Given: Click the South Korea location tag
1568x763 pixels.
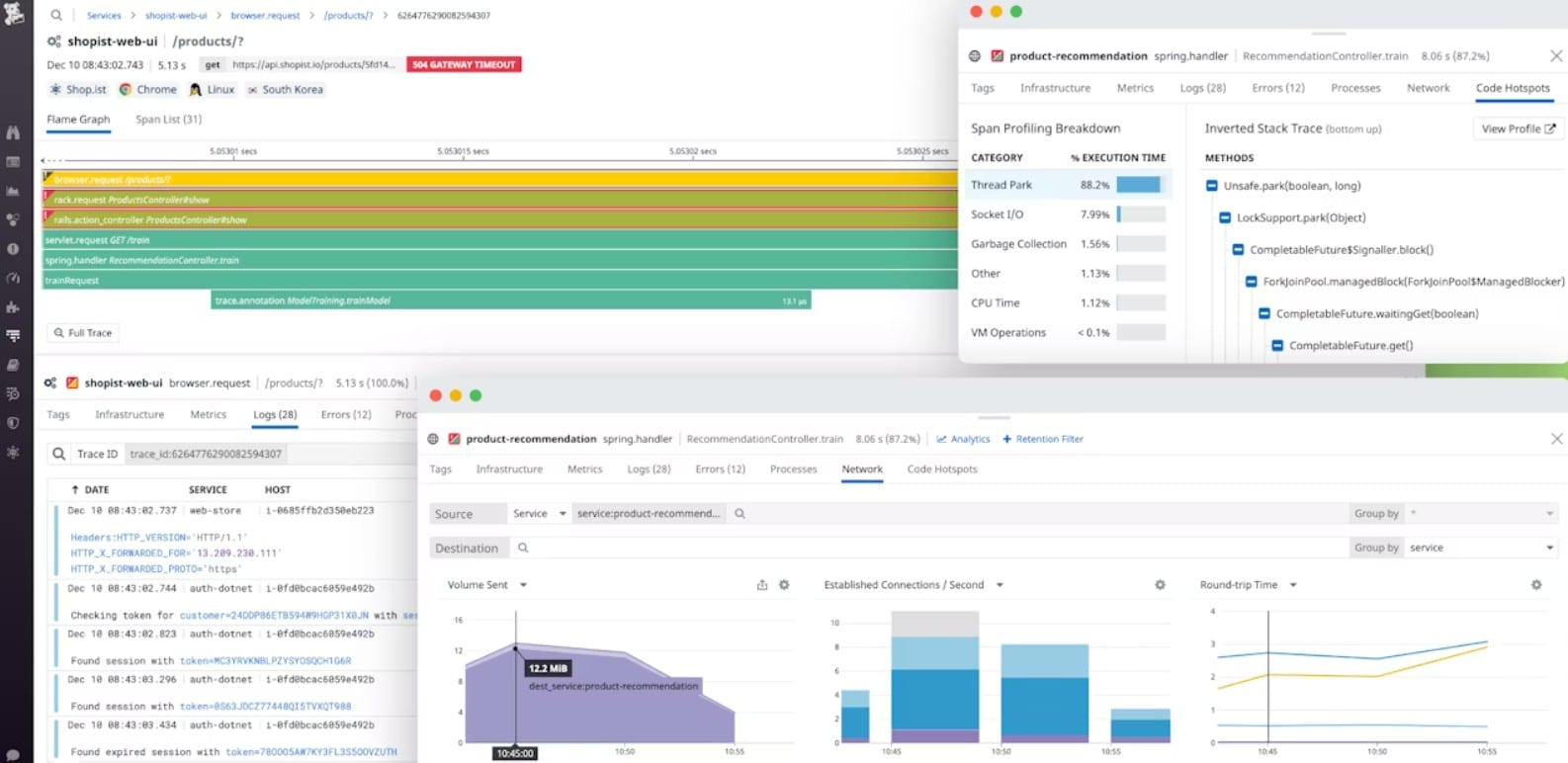Looking at the screenshot, I should 285,89.
